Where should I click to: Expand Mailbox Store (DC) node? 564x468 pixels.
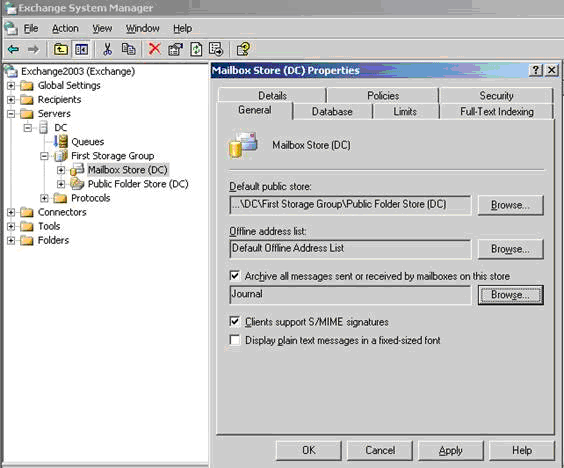pyautogui.click(x=61, y=170)
